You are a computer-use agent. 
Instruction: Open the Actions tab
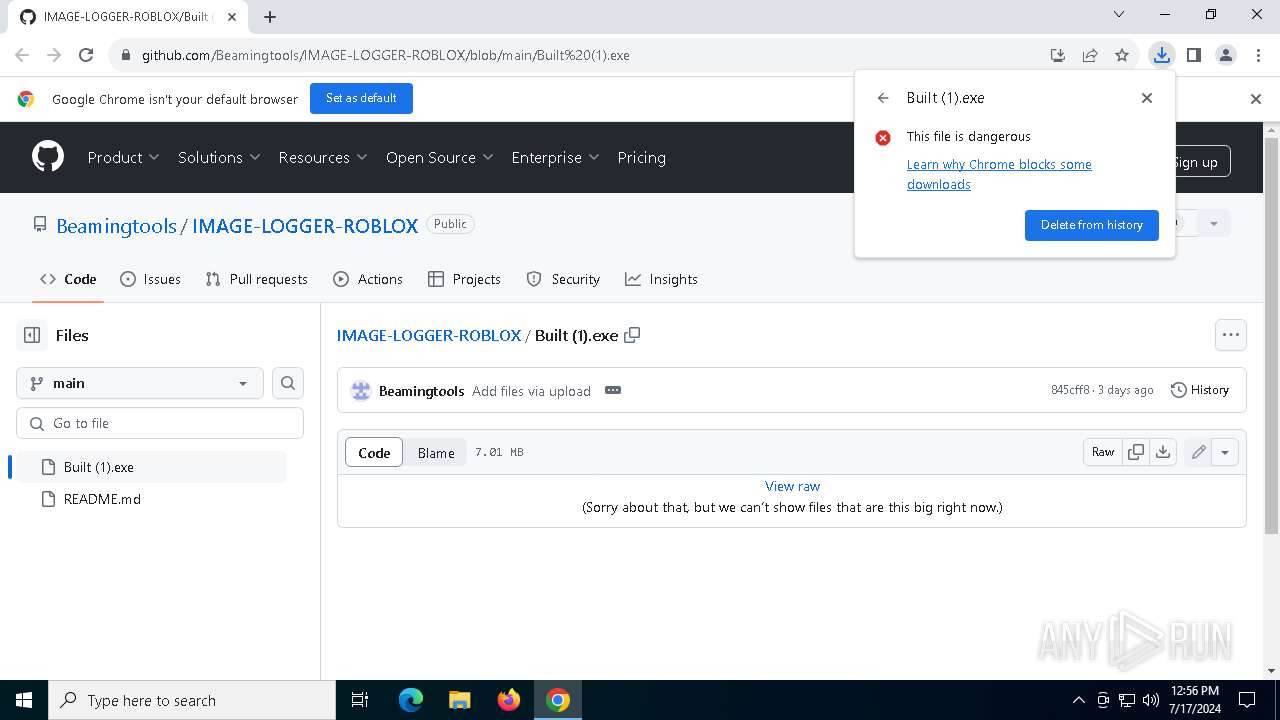368,279
